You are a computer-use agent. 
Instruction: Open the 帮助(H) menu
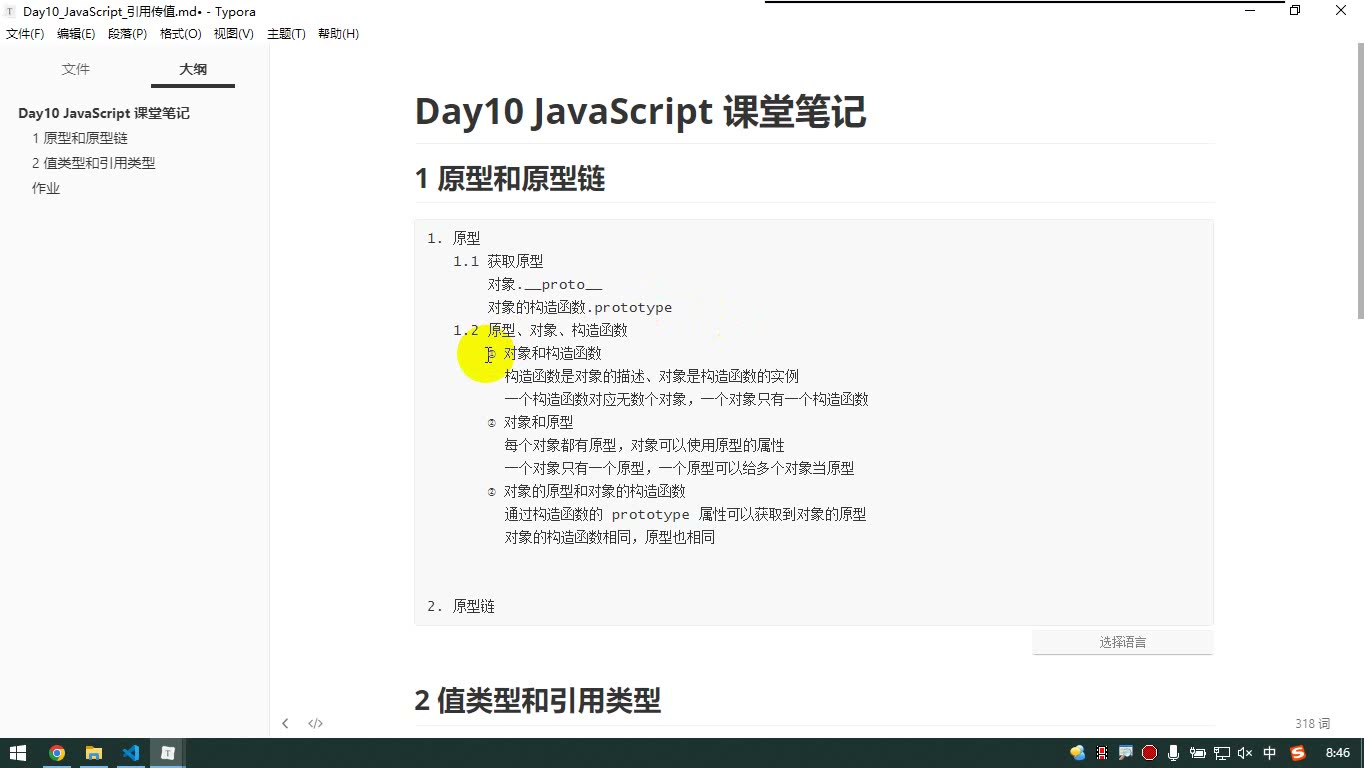(x=338, y=34)
